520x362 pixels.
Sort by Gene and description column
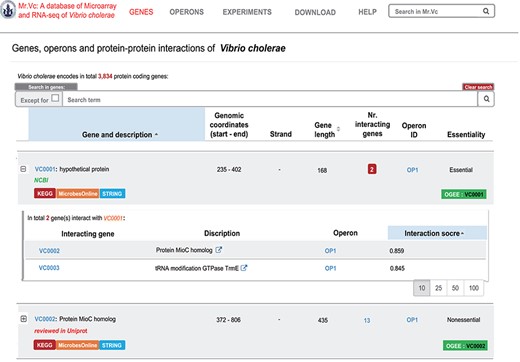click(x=117, y=124)
